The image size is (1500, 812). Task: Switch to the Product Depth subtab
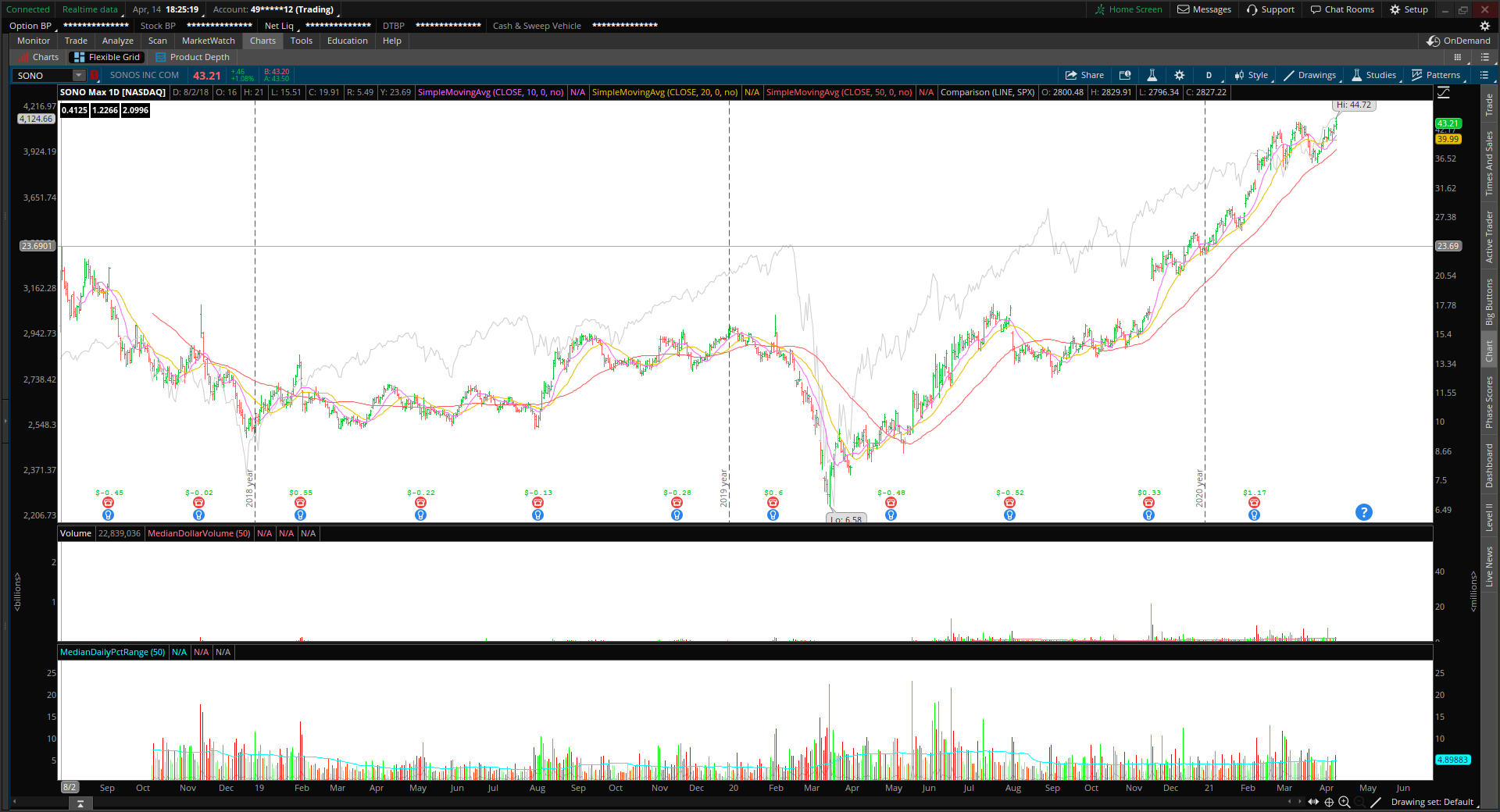point(192,57)
